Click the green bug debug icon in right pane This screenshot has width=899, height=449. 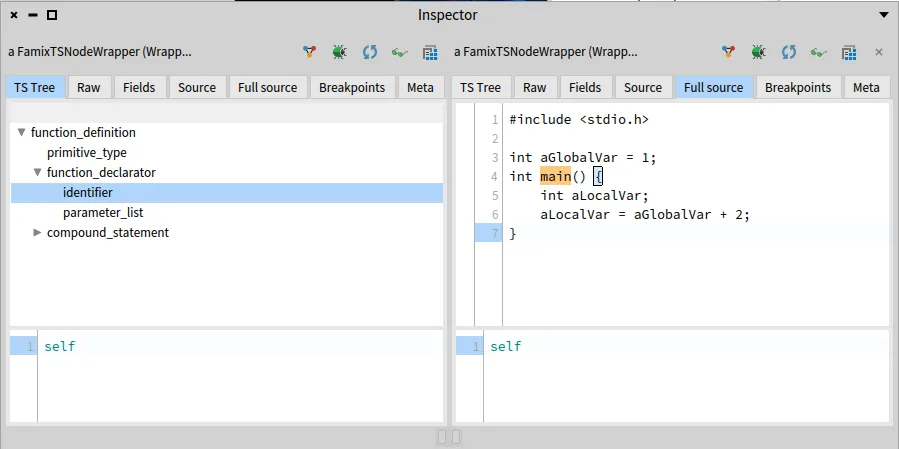(x=759, y=52)
